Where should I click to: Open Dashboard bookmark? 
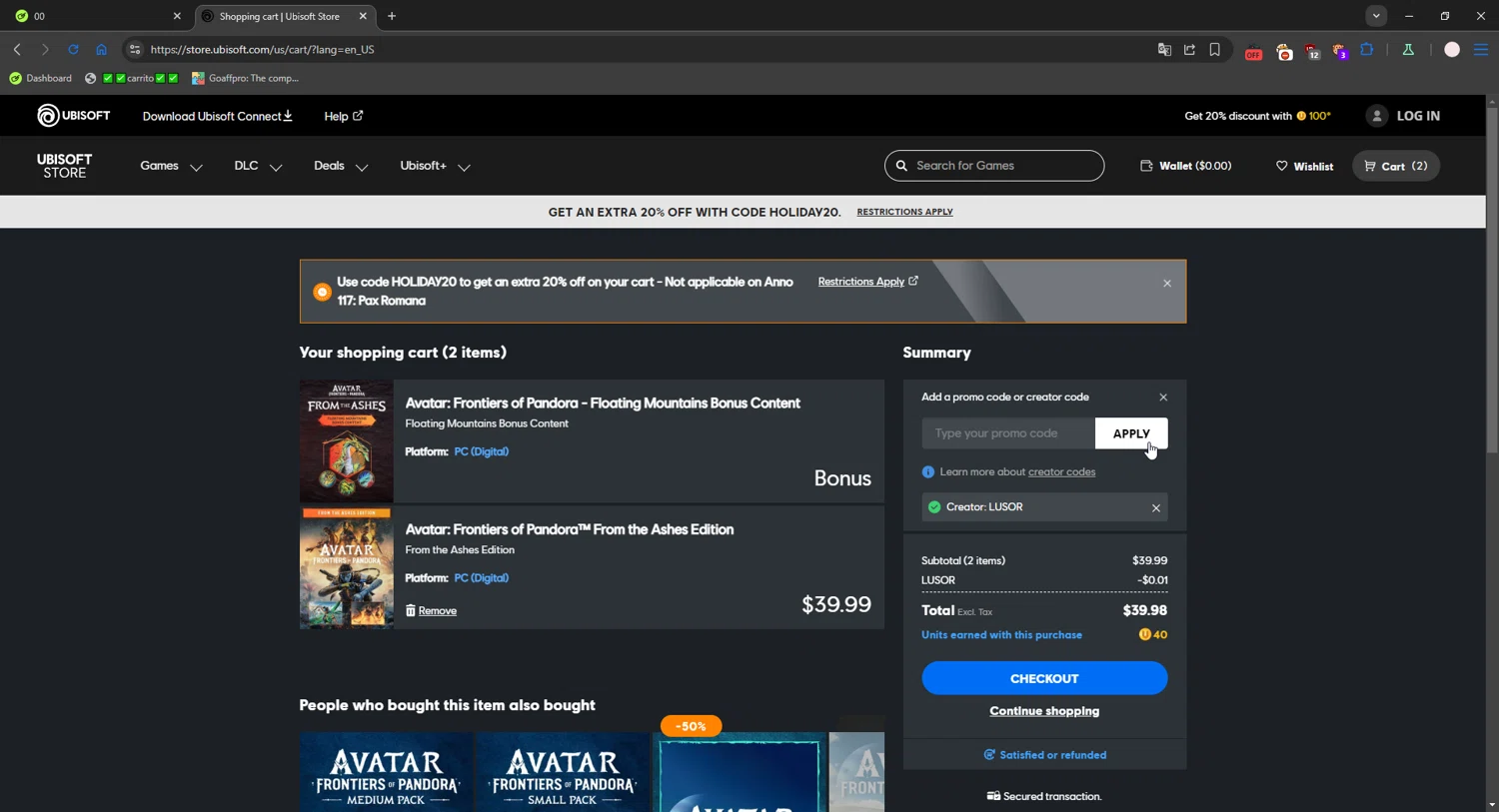point(40,78)
